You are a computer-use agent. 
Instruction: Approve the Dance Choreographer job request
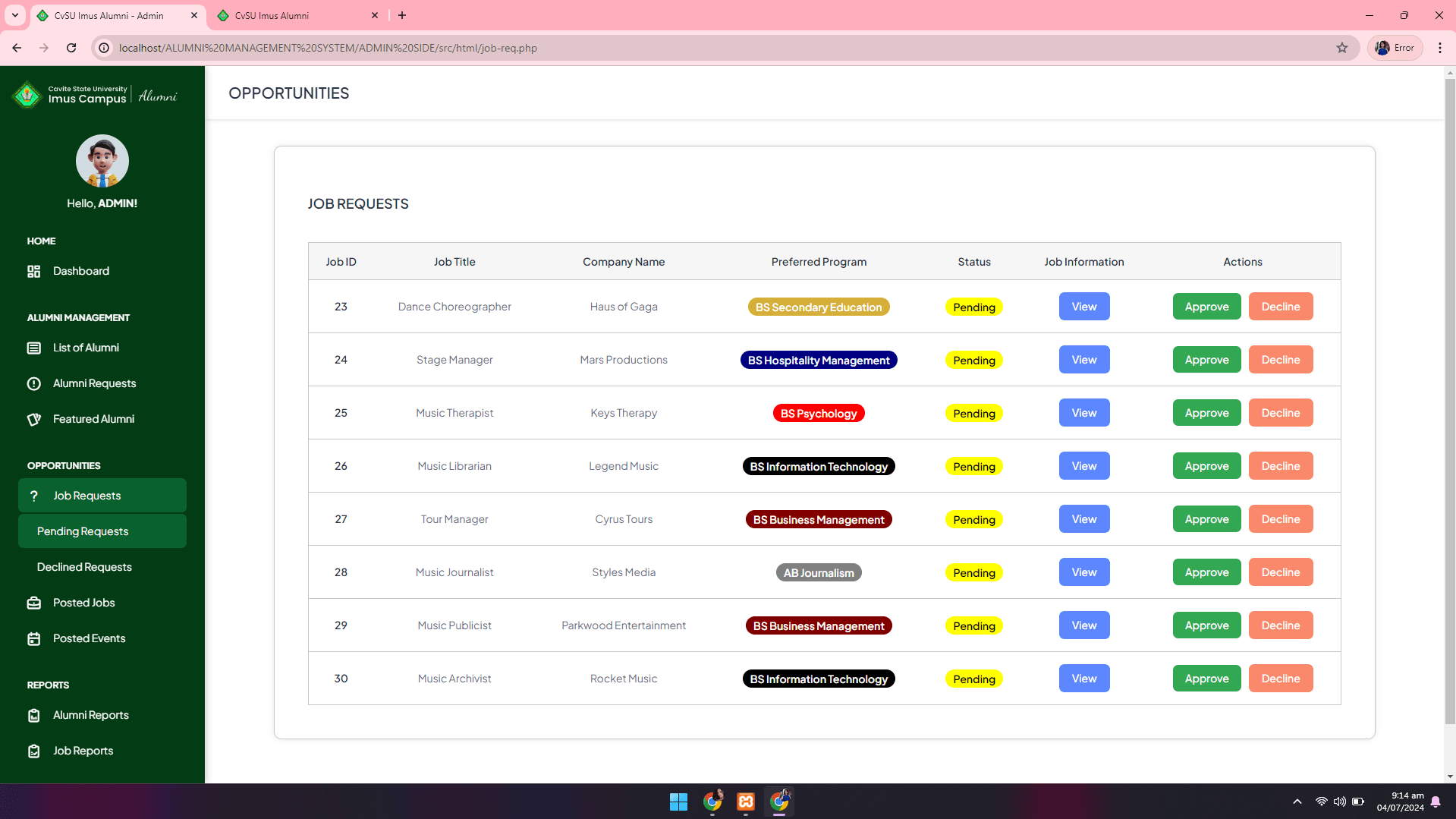(1206, 307)
